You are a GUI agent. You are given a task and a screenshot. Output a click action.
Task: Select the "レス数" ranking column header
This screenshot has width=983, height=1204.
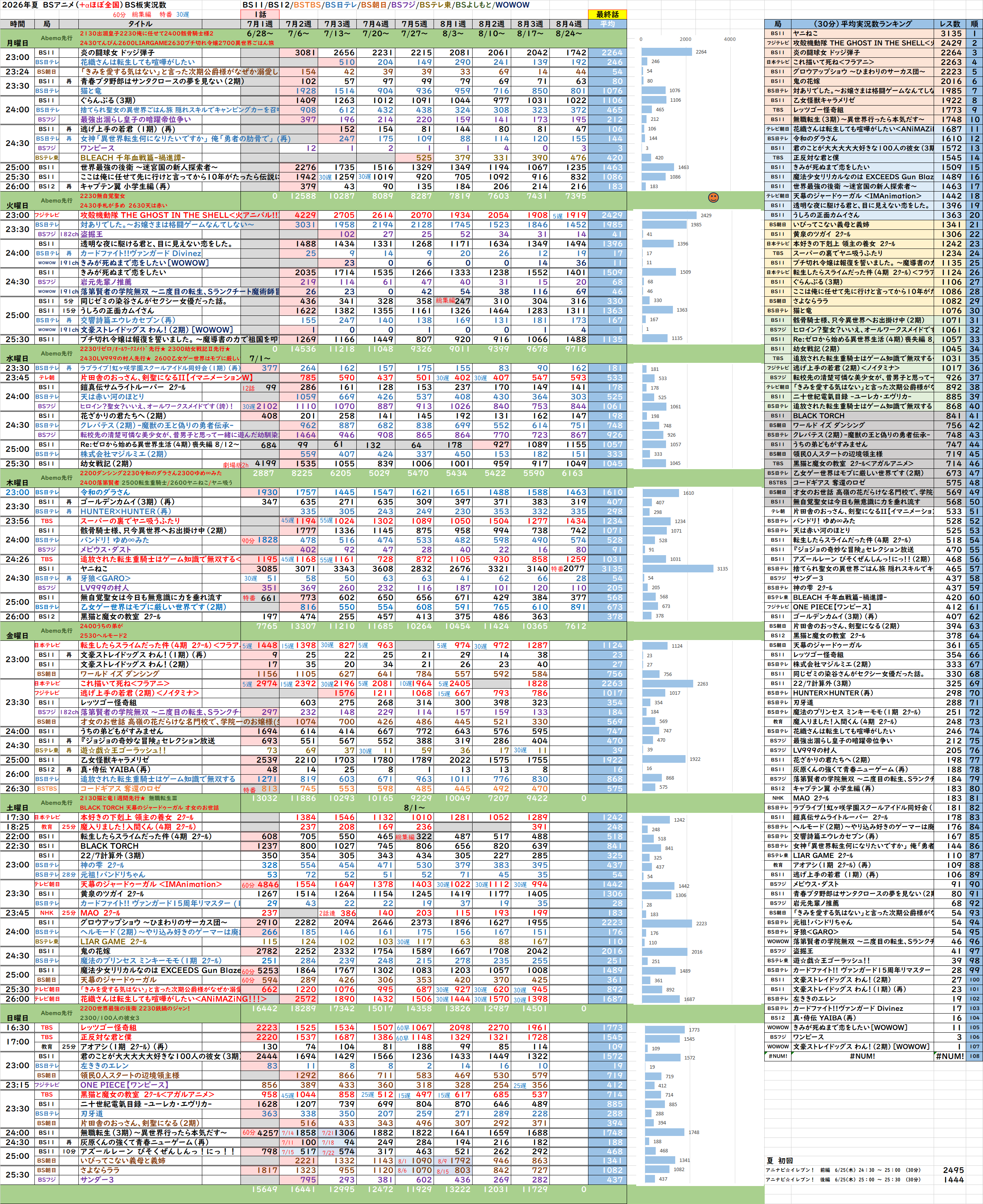[950, 24]
